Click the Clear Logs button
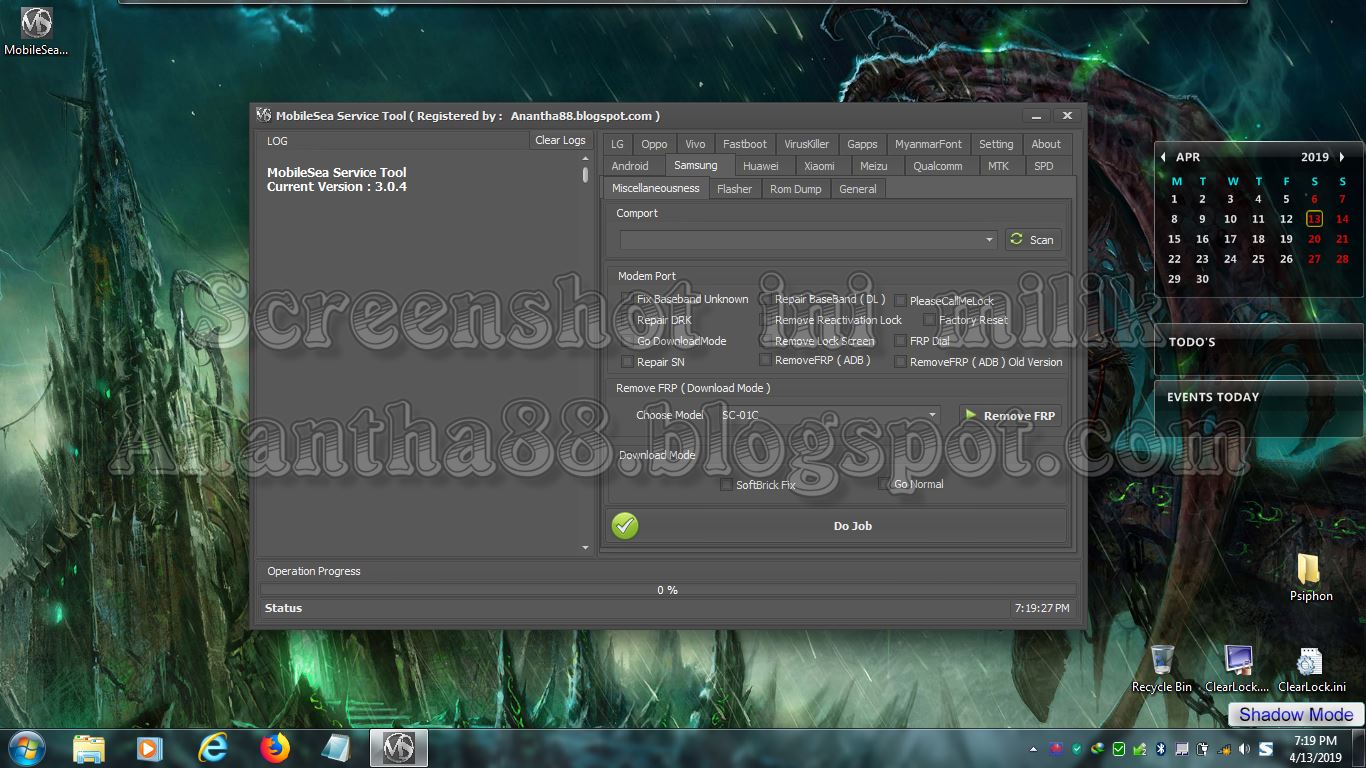Screen dimensions: 1366x768 (x=560, y=140)
